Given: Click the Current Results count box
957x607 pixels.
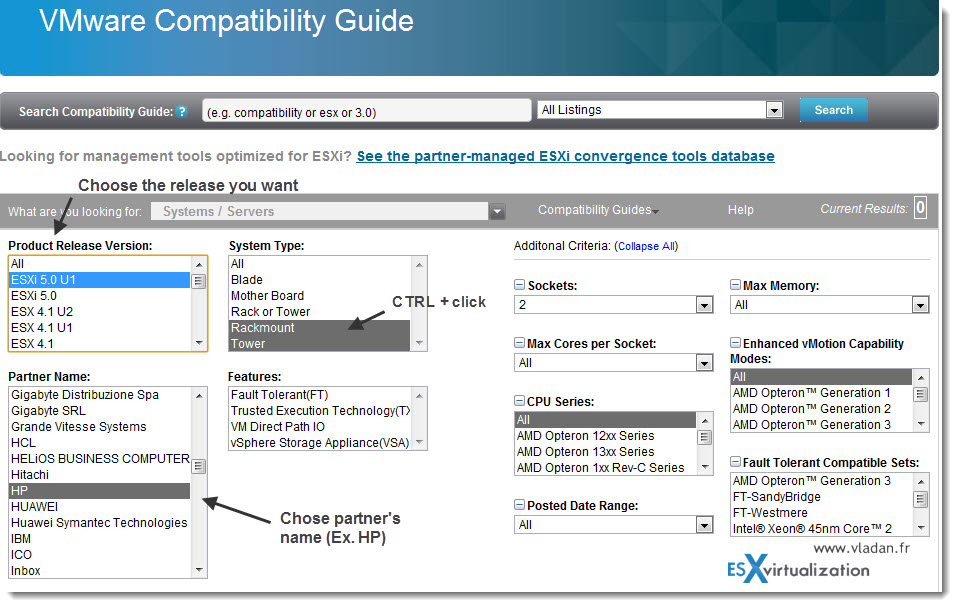Looking at the screenshot, I should tap(920, 208).
